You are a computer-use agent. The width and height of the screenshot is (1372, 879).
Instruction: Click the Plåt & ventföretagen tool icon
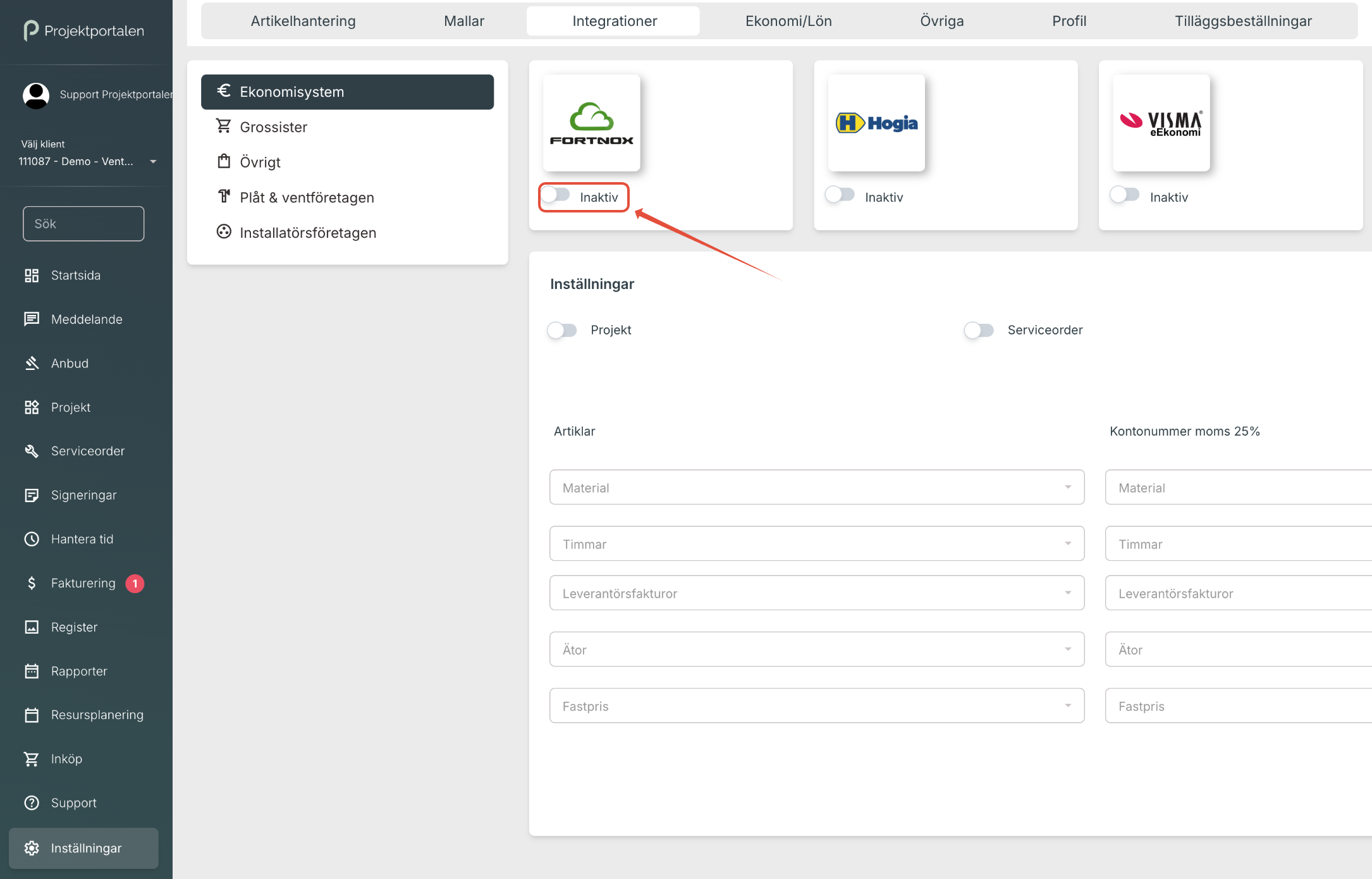click(223, 197)
